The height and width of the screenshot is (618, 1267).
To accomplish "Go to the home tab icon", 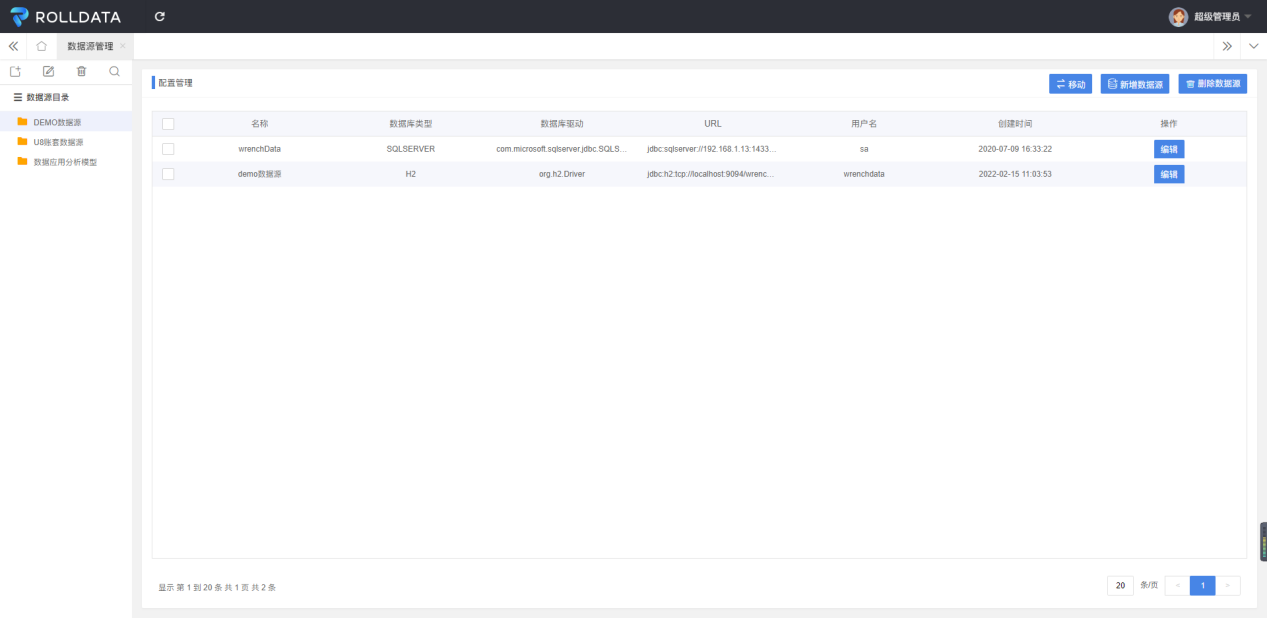I will click(42, 46).
